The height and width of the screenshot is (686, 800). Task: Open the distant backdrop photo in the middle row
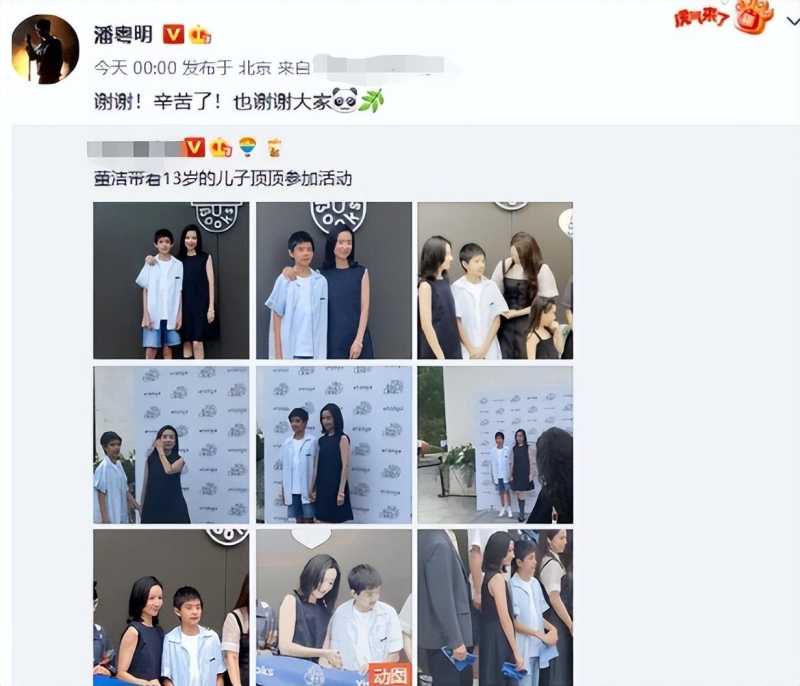pyautogui.click(x=495, y=445)
